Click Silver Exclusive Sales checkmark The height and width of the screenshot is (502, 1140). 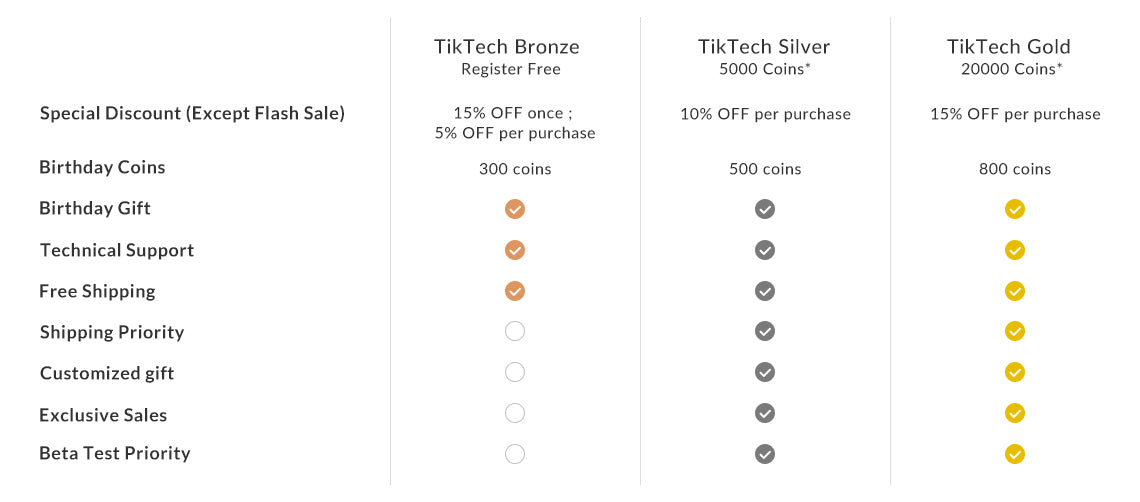pos(765,413)
